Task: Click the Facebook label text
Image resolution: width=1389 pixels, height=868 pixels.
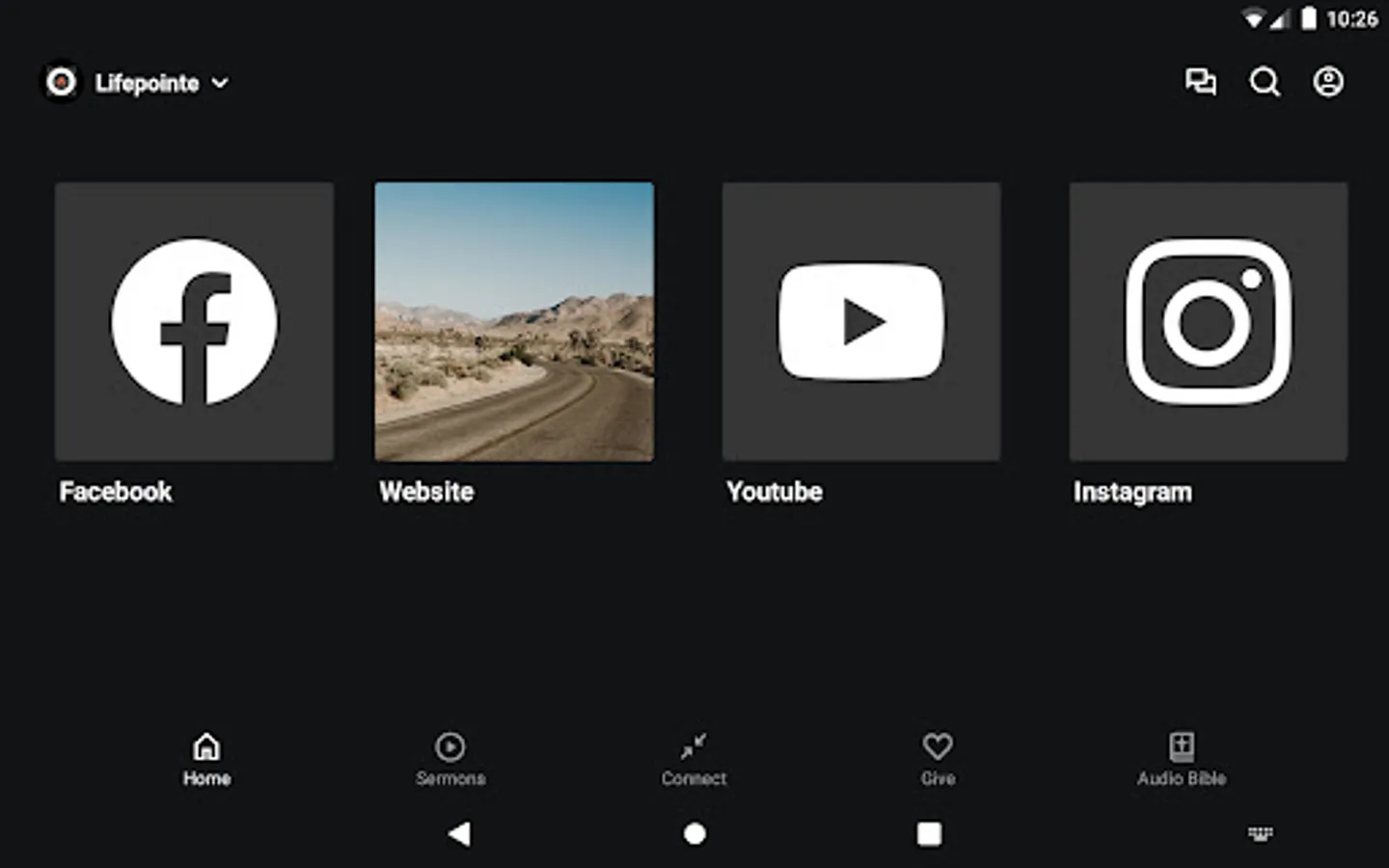Action: pos(116,492)
